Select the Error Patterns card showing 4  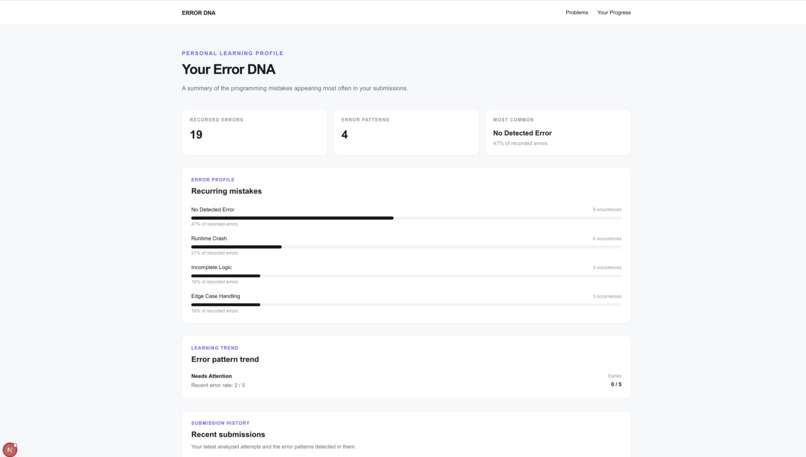click(x=406, y=132)
